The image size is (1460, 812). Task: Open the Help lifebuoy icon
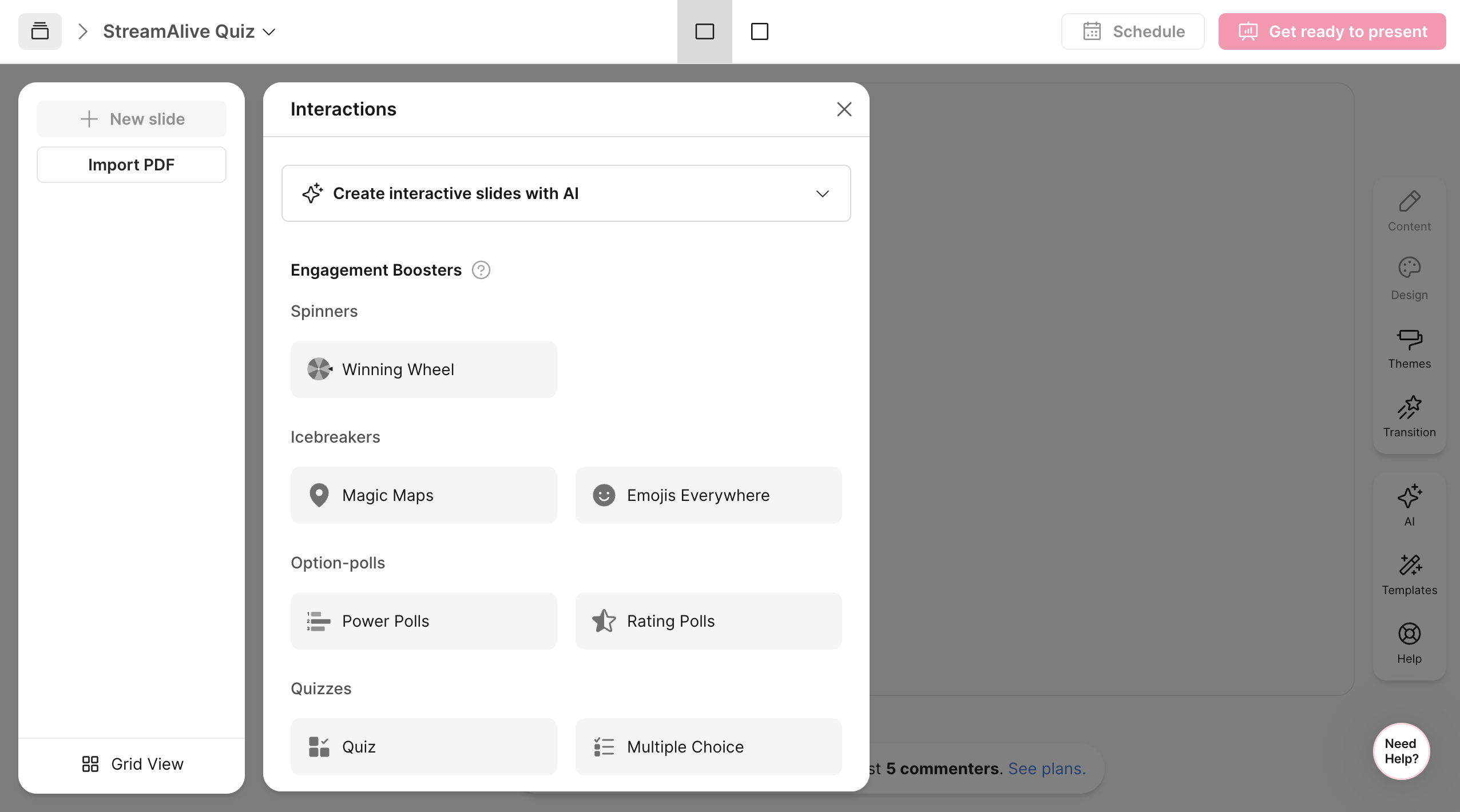point(1409,643)
